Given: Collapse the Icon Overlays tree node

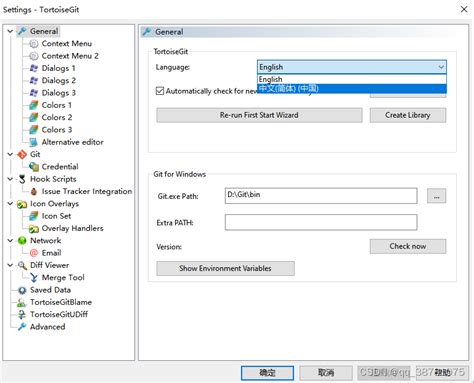Looking at the screenshot, I should click(x=10, y=204).
